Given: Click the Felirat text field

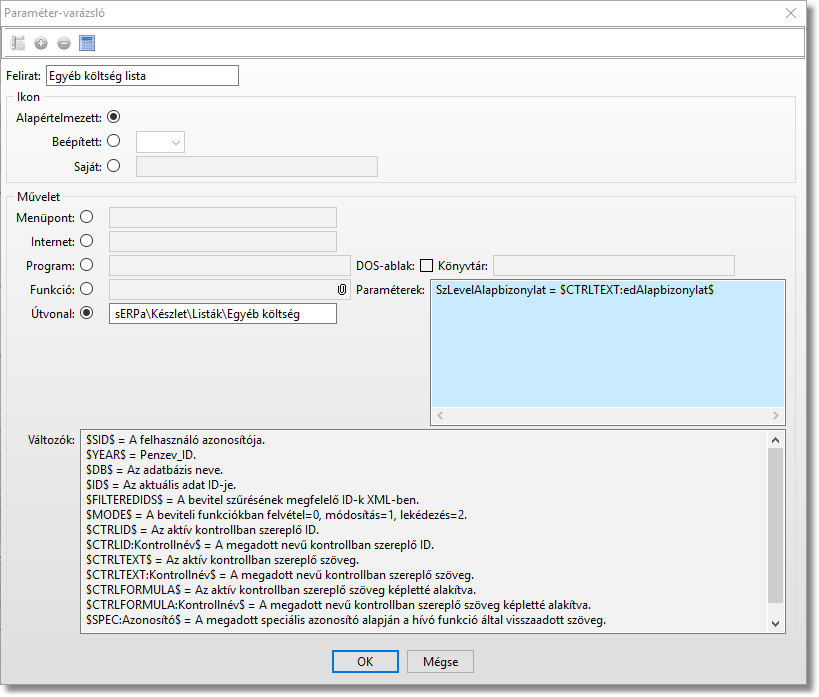Looking at the screenshot, I should 143,76.
